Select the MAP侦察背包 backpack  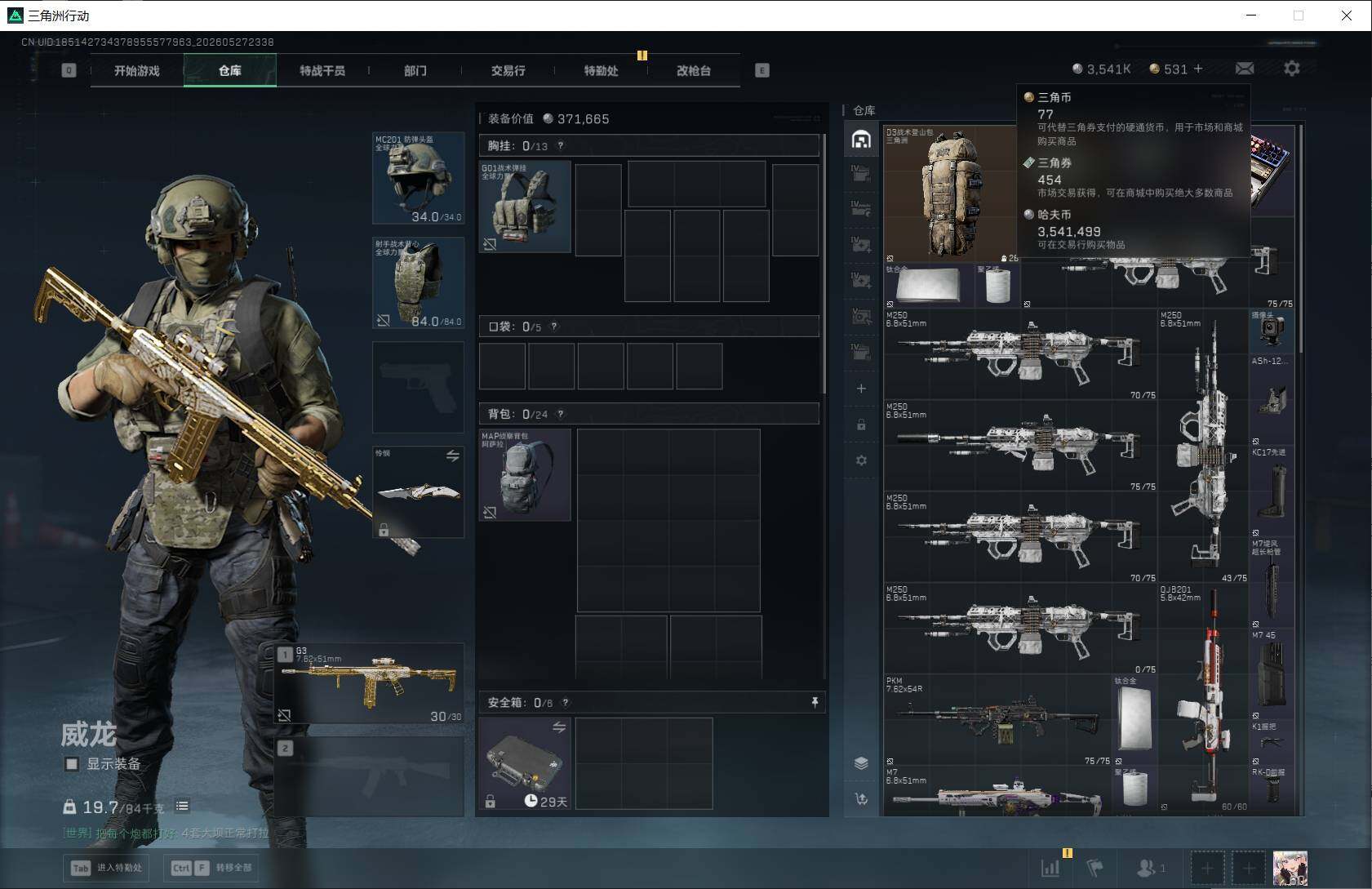525,475
